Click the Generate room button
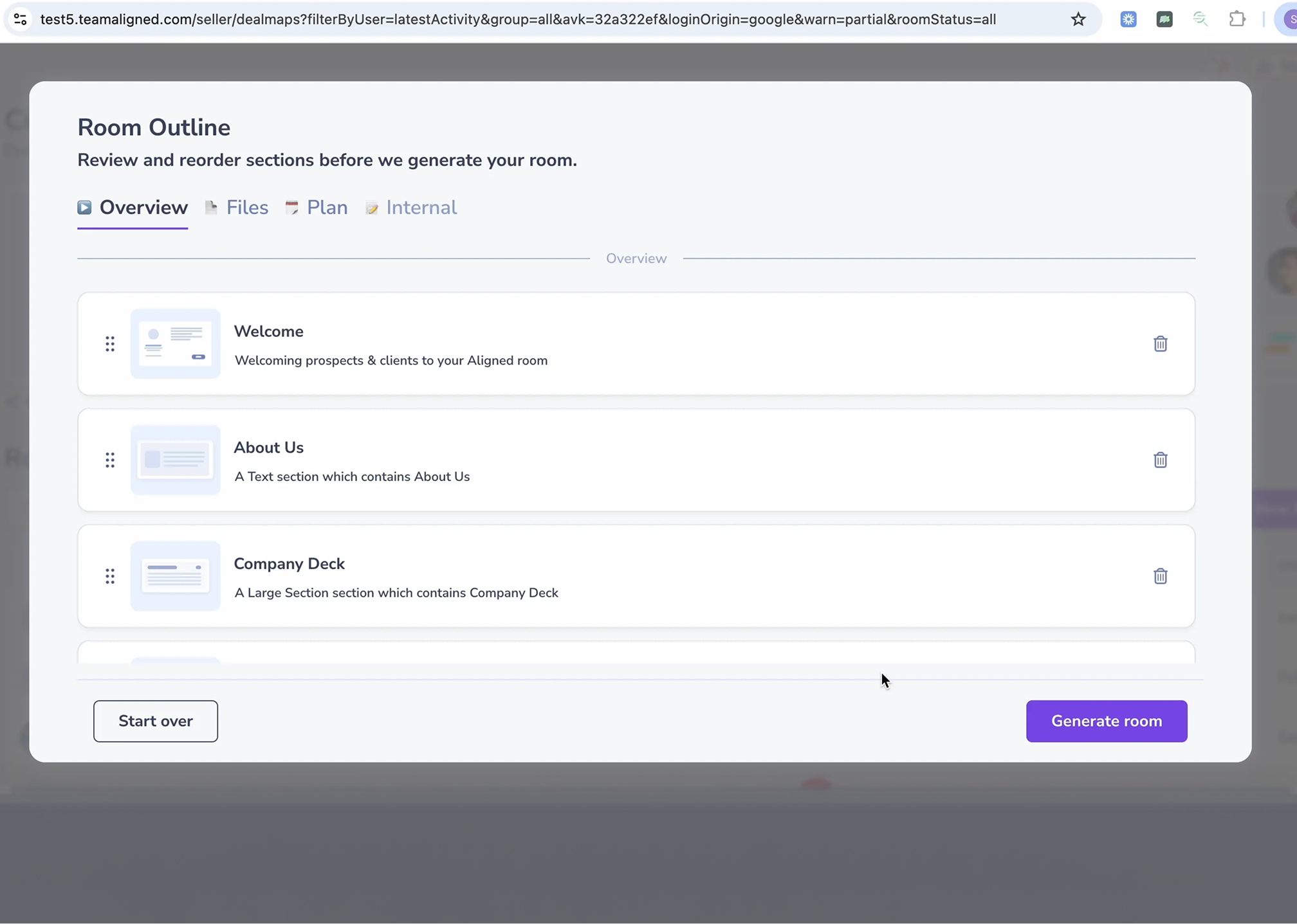Image resolution: width=1297 pixels, height=924 pixels. 1106,721
